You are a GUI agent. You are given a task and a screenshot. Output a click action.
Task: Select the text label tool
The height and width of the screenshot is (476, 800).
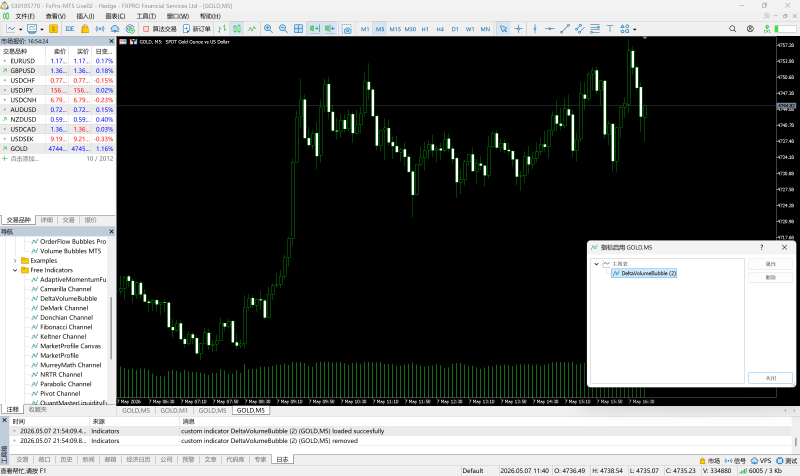pyautogui.click(x=610, y=29)
